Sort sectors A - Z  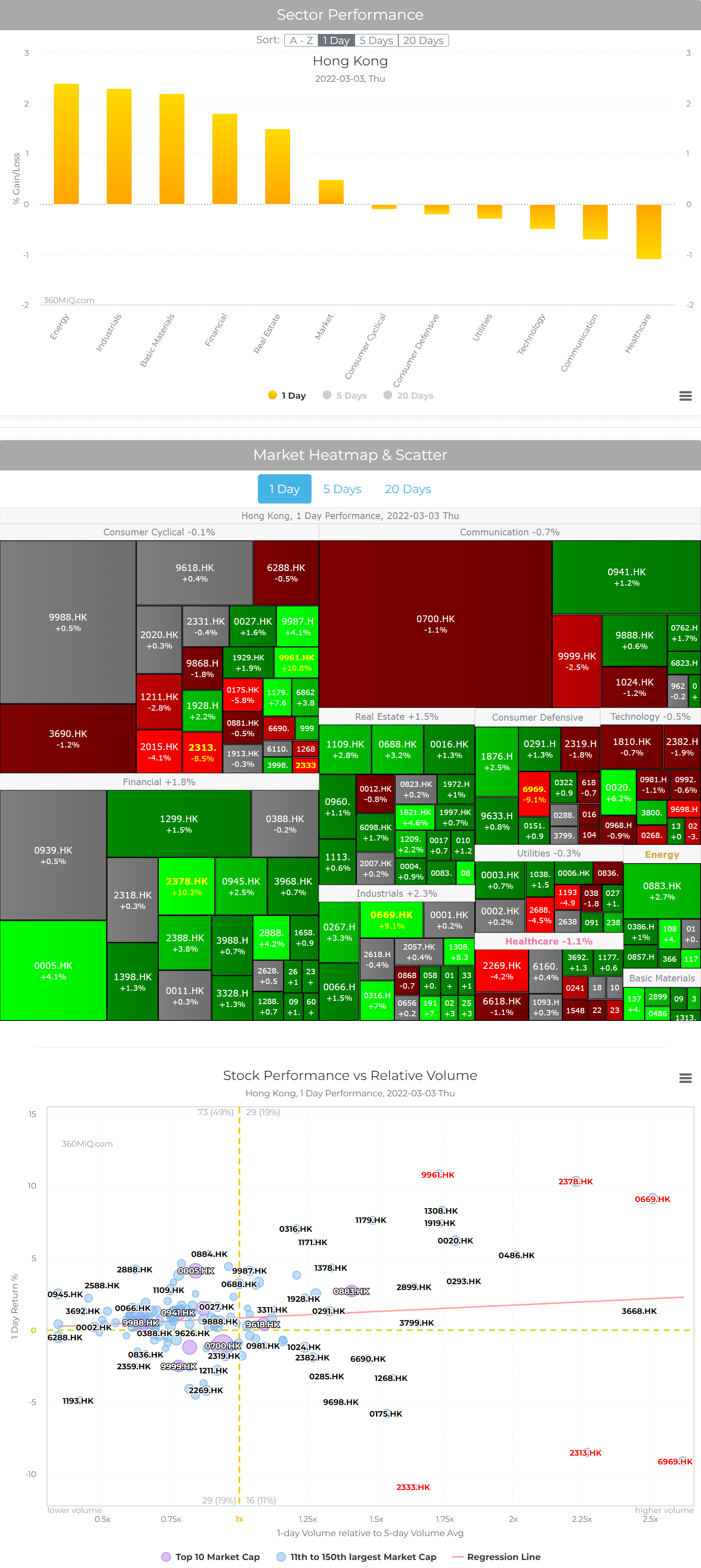pyautogui.click(x=301, y=40)
